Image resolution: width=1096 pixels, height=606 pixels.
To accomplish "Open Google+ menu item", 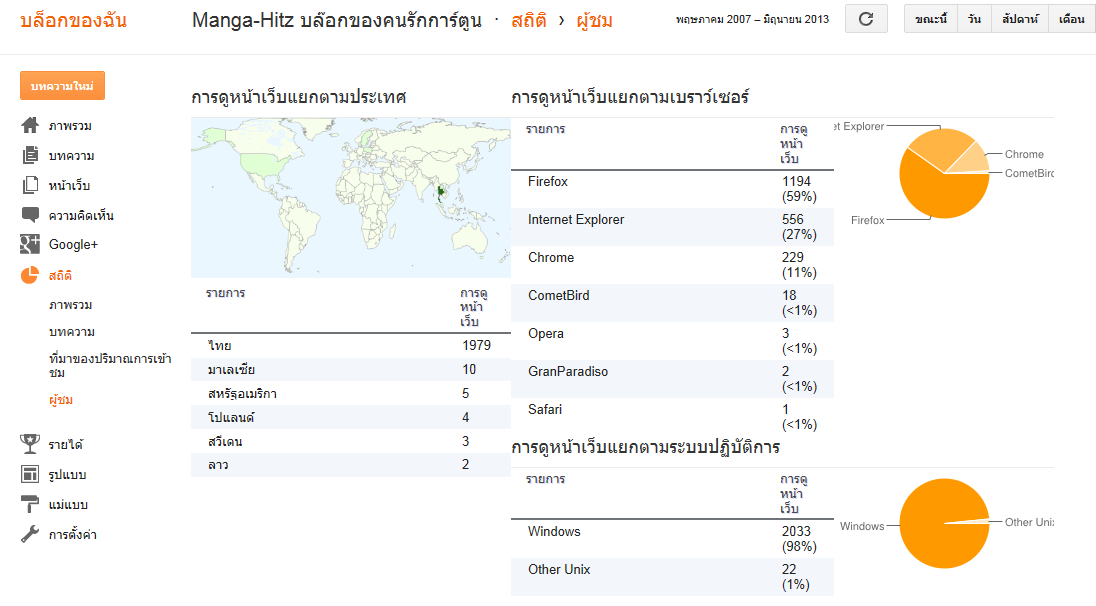I will click(x=73, y=245).
